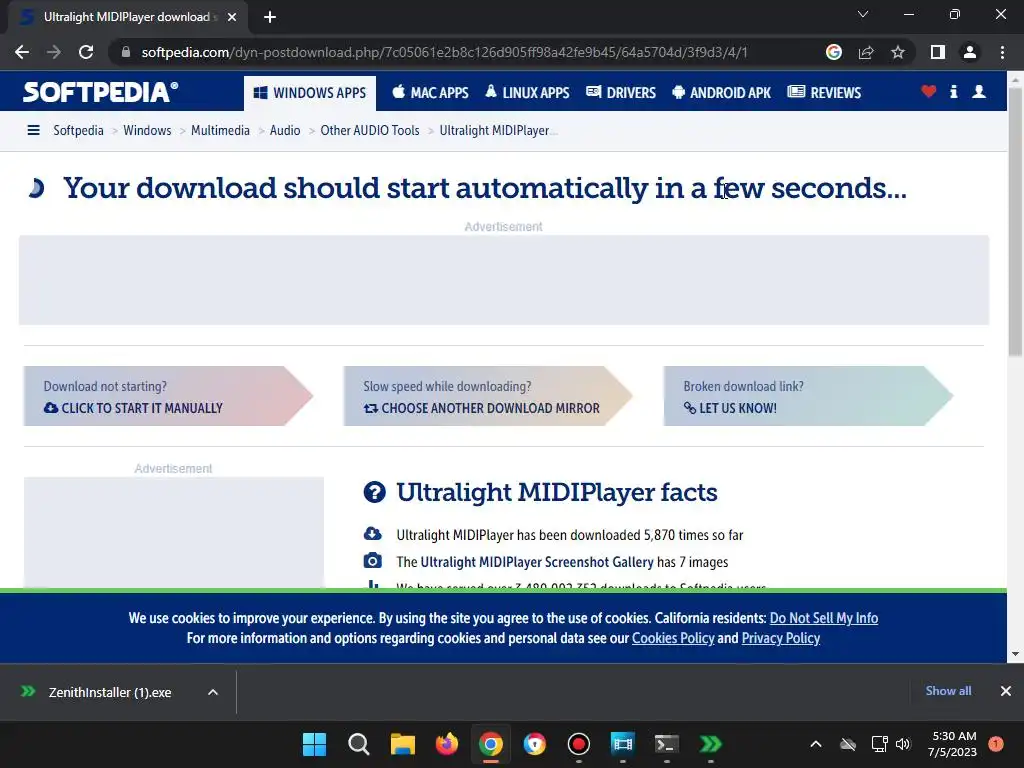This screenshot has height=768, width=1024.
Task: Open the ZenithInstaller (1).exe download
Action: [110, 692]
